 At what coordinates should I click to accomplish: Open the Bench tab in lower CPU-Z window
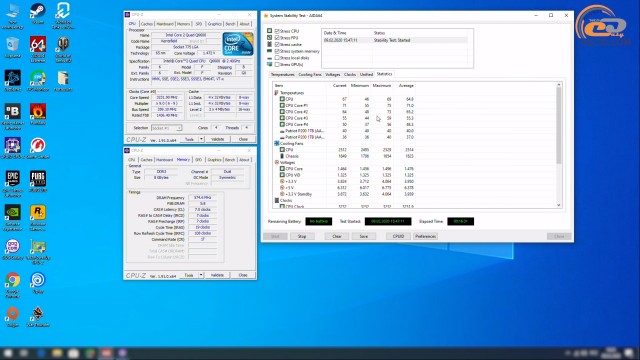pos(230,160)
